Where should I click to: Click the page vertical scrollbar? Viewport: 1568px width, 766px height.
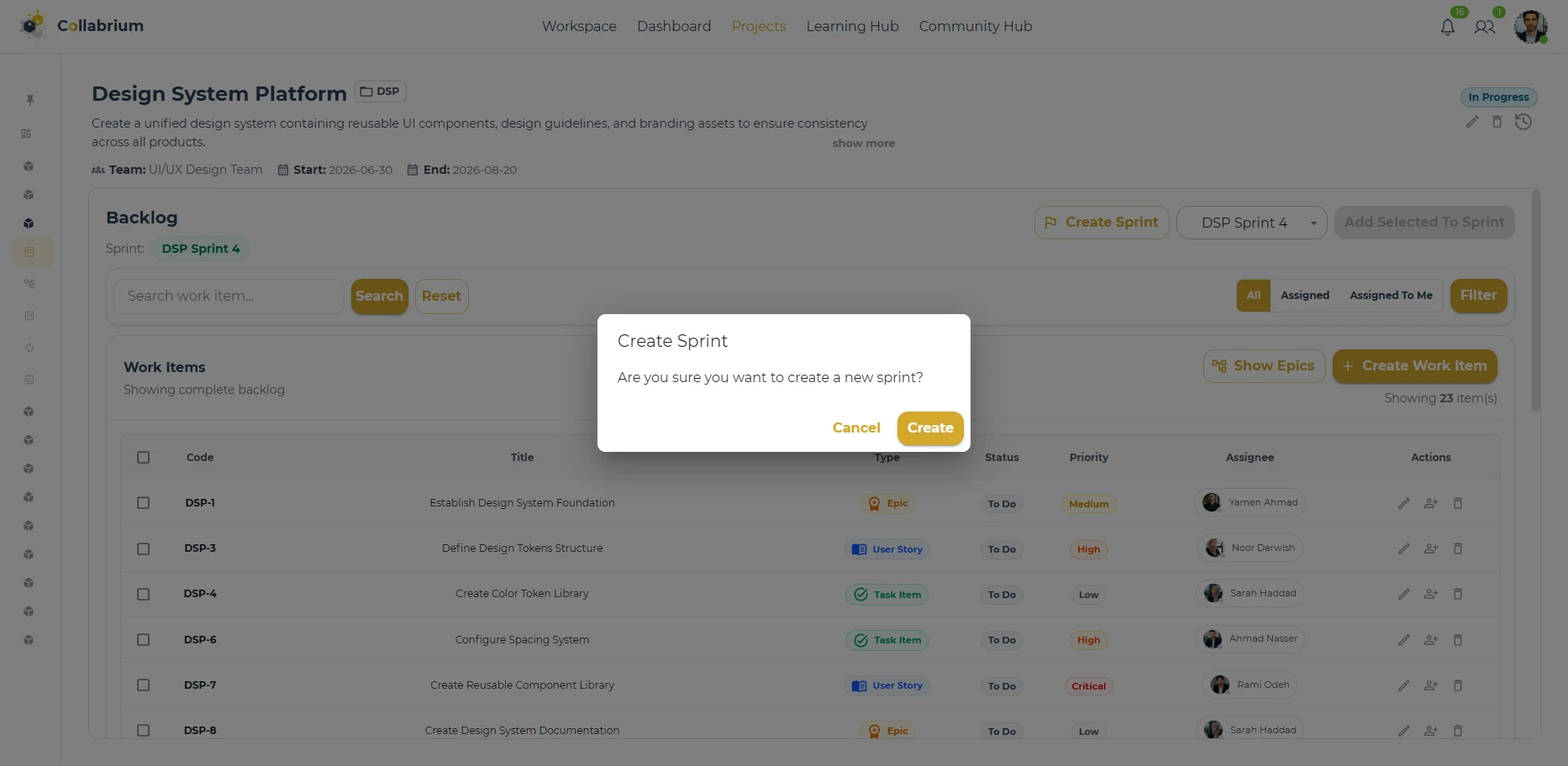coord(1536,301)
